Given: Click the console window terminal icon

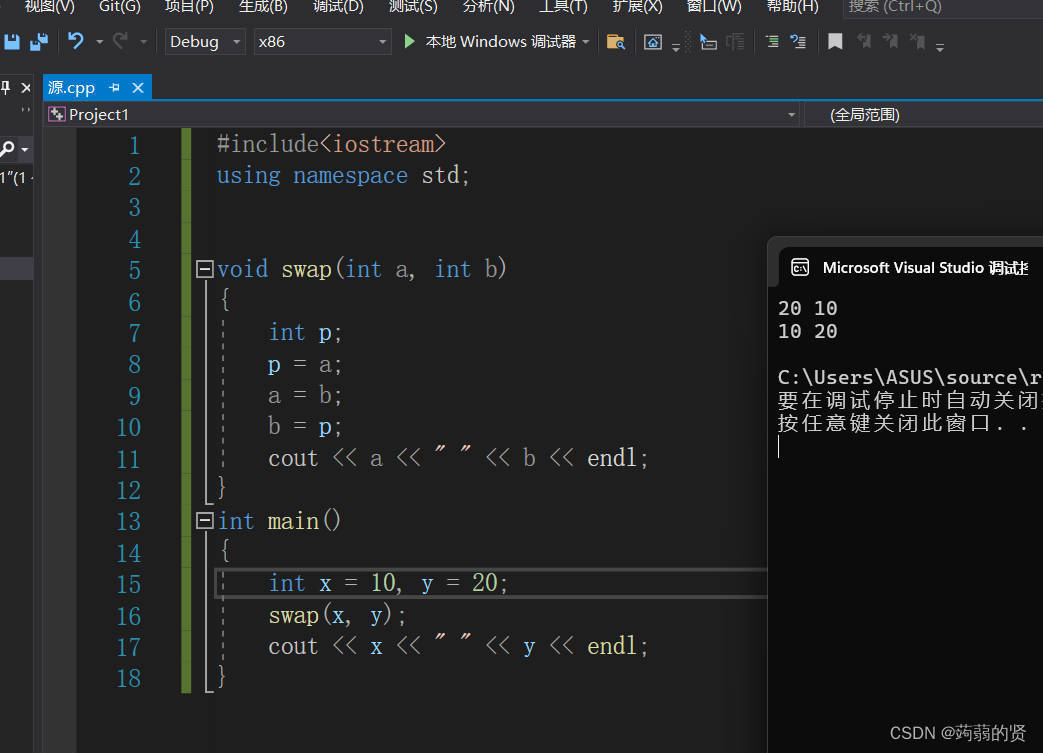Looking at the screenshot, I should click(800, 267).
